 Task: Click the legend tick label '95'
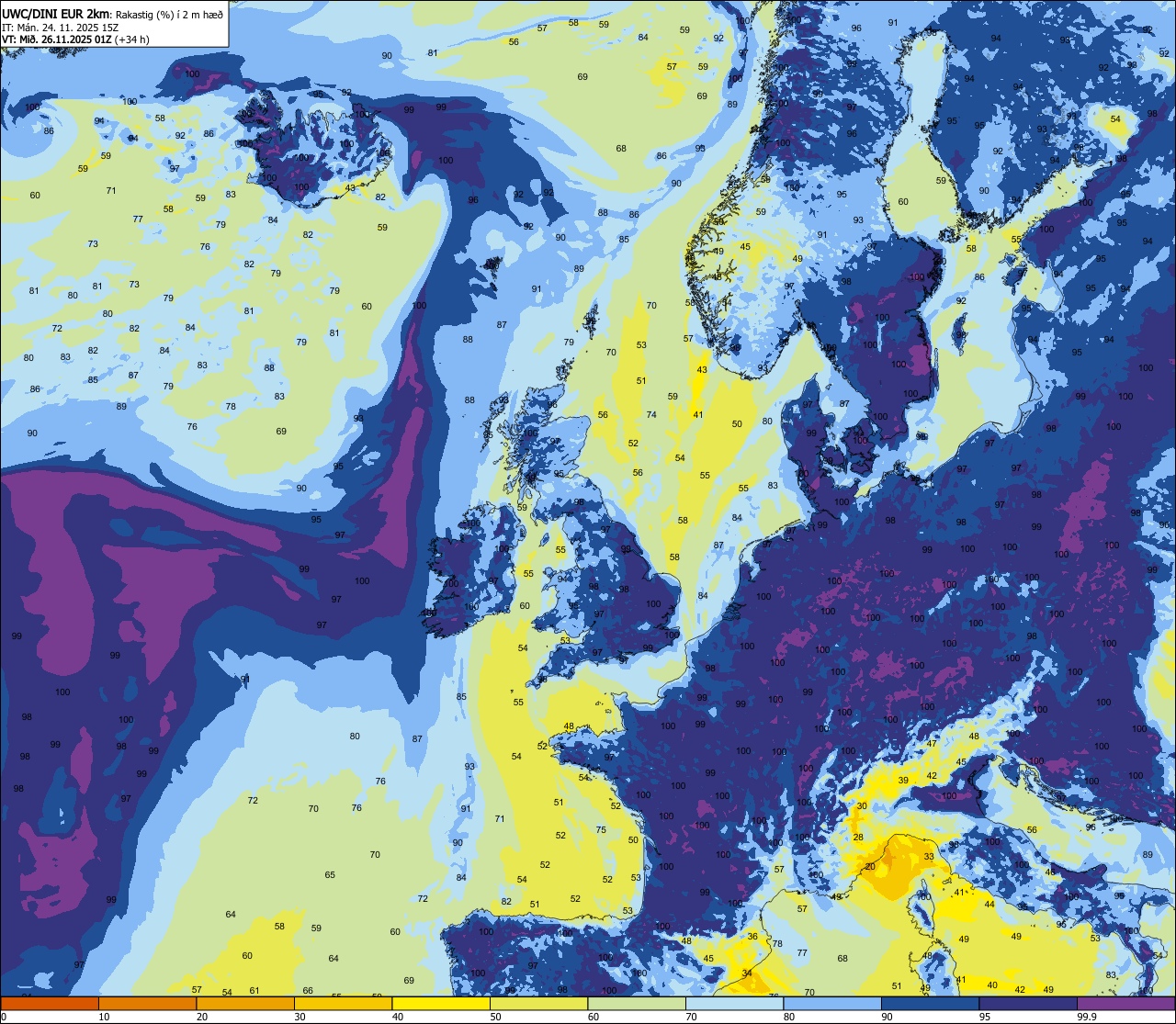point(985,1017)
